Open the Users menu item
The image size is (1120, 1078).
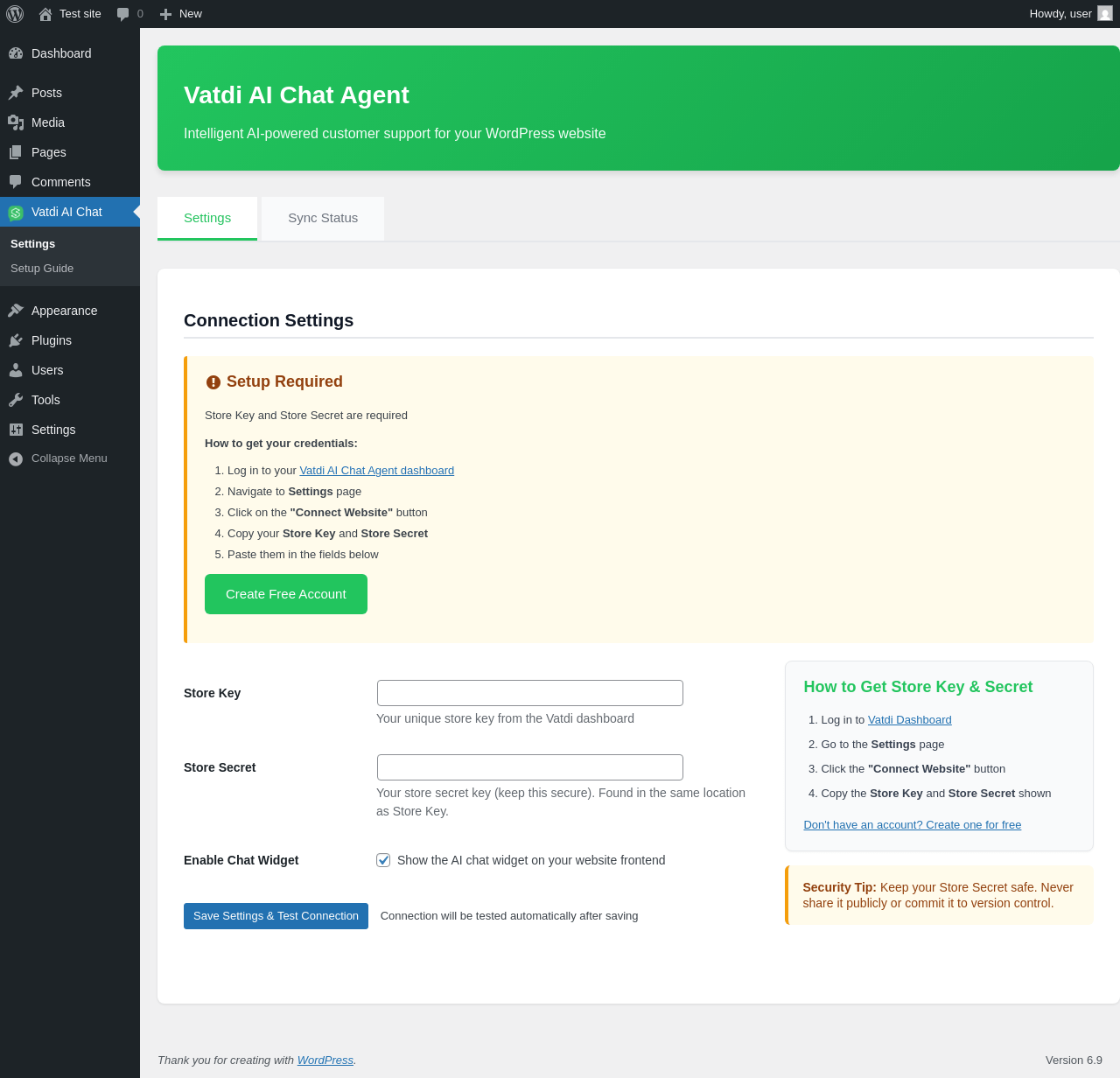click(x=70, y=370)
